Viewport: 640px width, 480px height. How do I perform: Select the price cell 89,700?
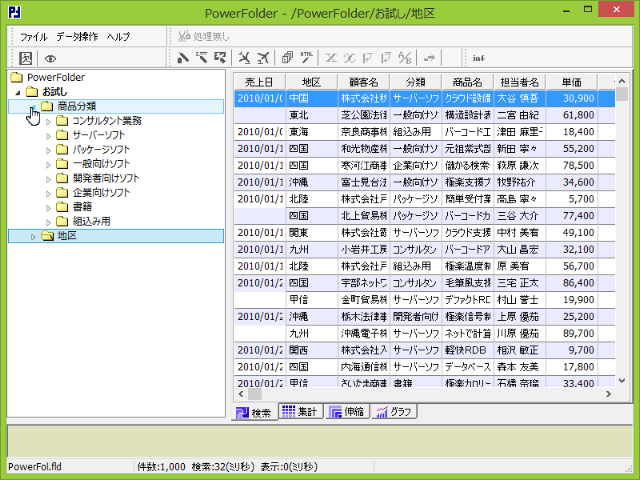pos(571,333)
